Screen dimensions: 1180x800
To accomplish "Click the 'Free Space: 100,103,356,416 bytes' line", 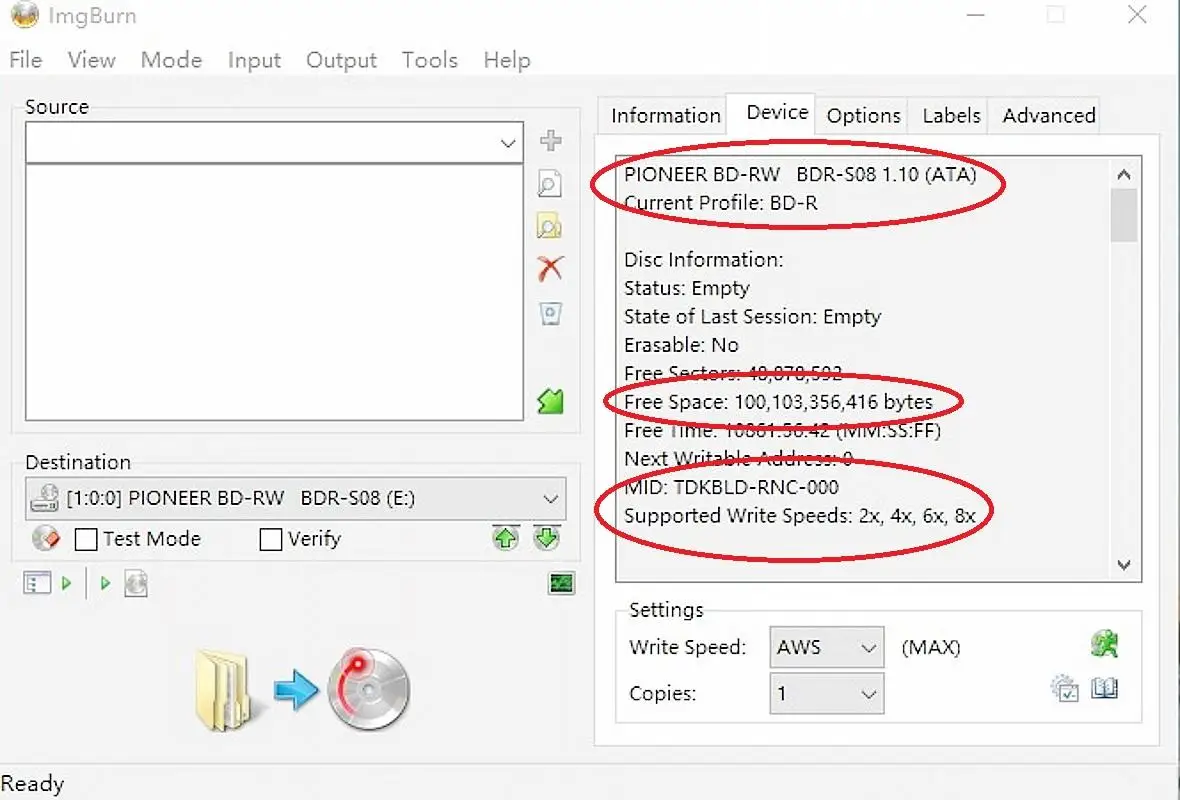I will (778, 402).
